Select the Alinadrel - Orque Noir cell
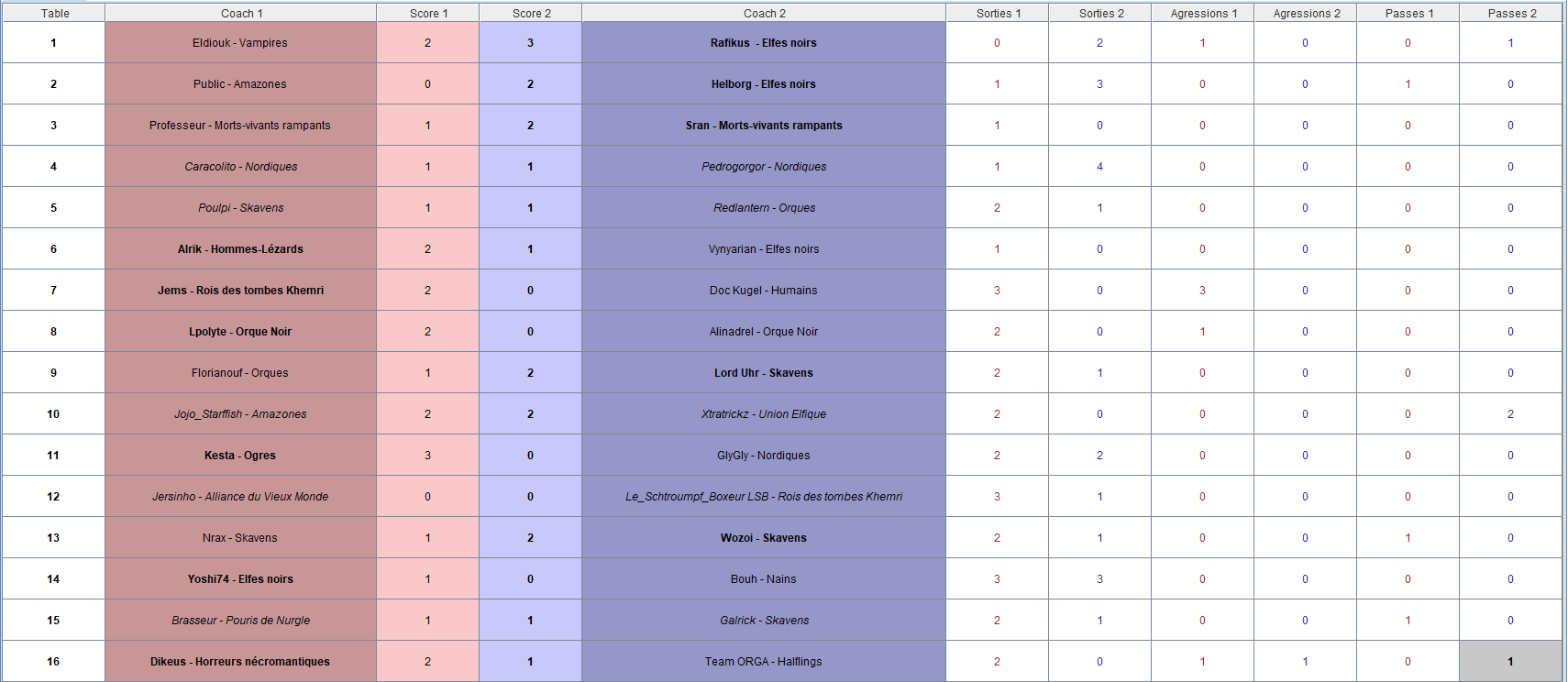This screenshot has width=1568, height=682. 764,332
